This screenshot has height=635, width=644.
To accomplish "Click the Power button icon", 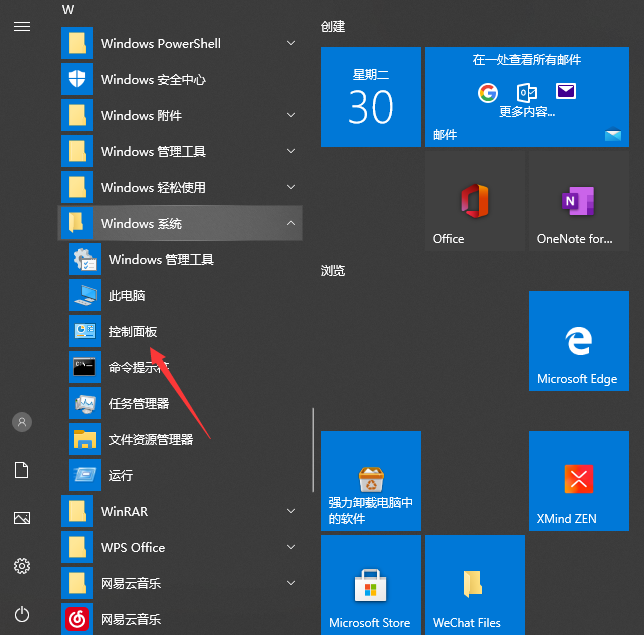I will [22, 614].
